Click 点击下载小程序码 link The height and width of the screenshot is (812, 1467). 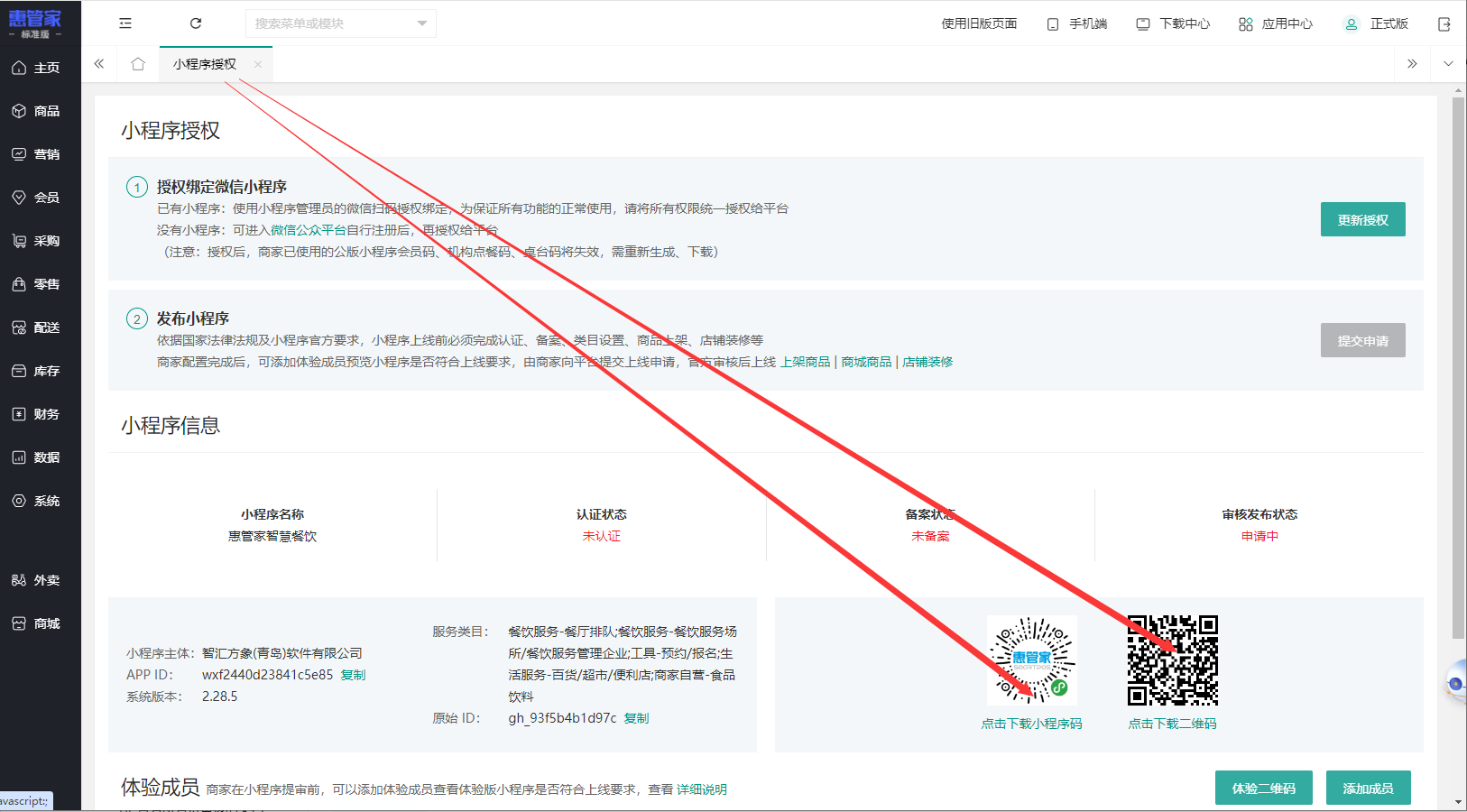1031,724
